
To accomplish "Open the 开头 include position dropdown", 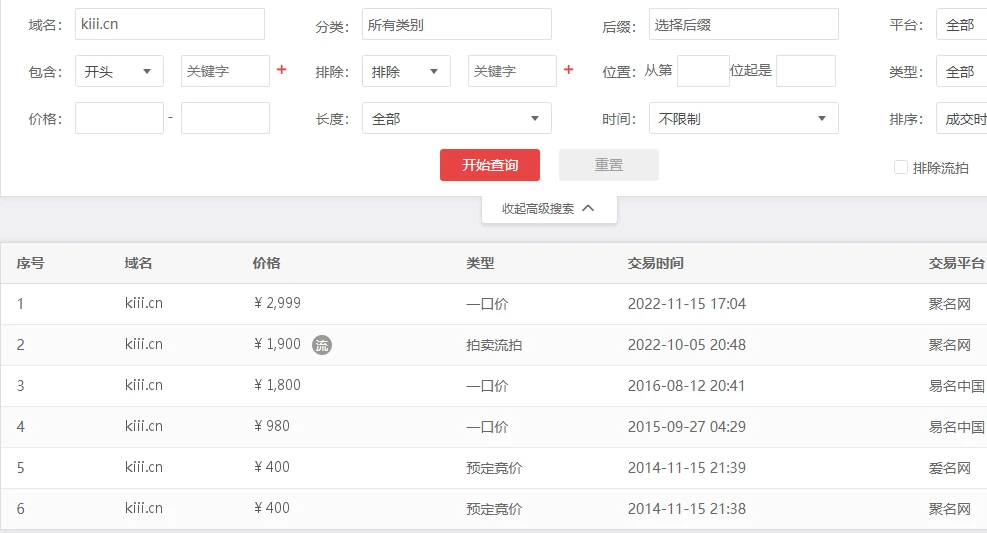I will [119, 71].
